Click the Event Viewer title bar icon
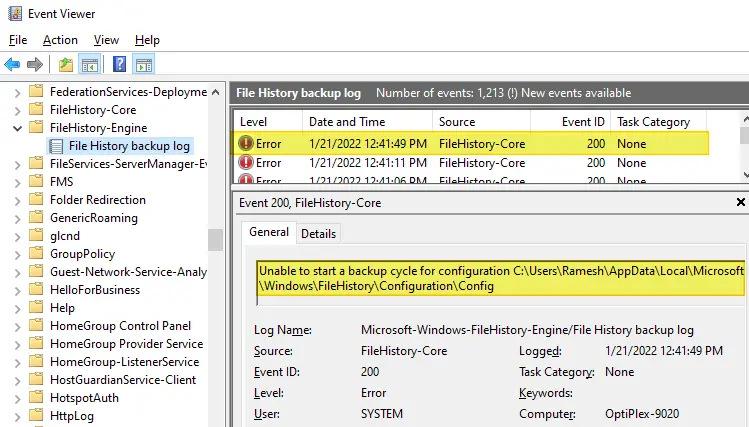 (x=15, y=14)
